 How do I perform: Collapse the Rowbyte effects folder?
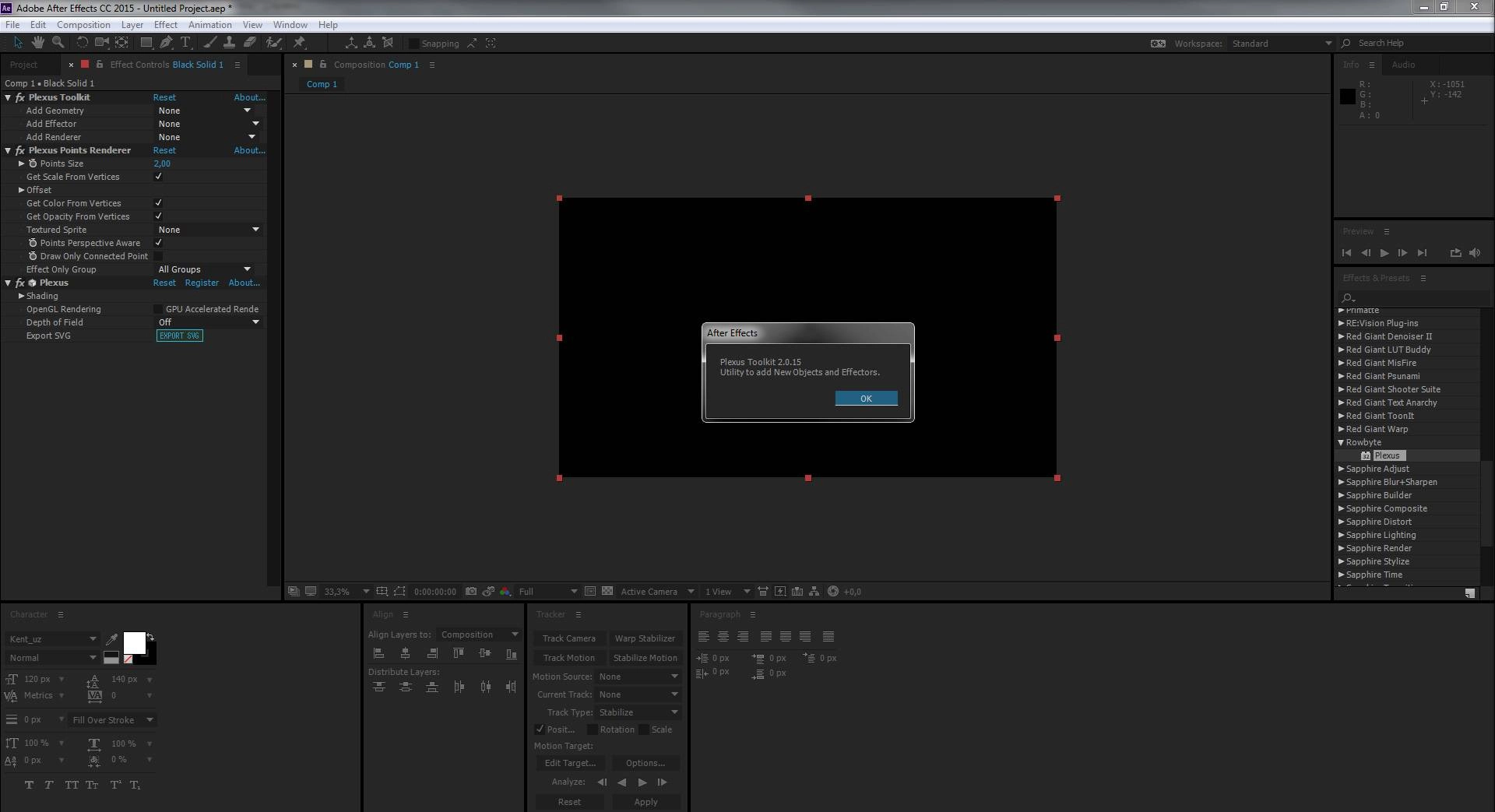pyautogui.click(x=1342, y=442)
